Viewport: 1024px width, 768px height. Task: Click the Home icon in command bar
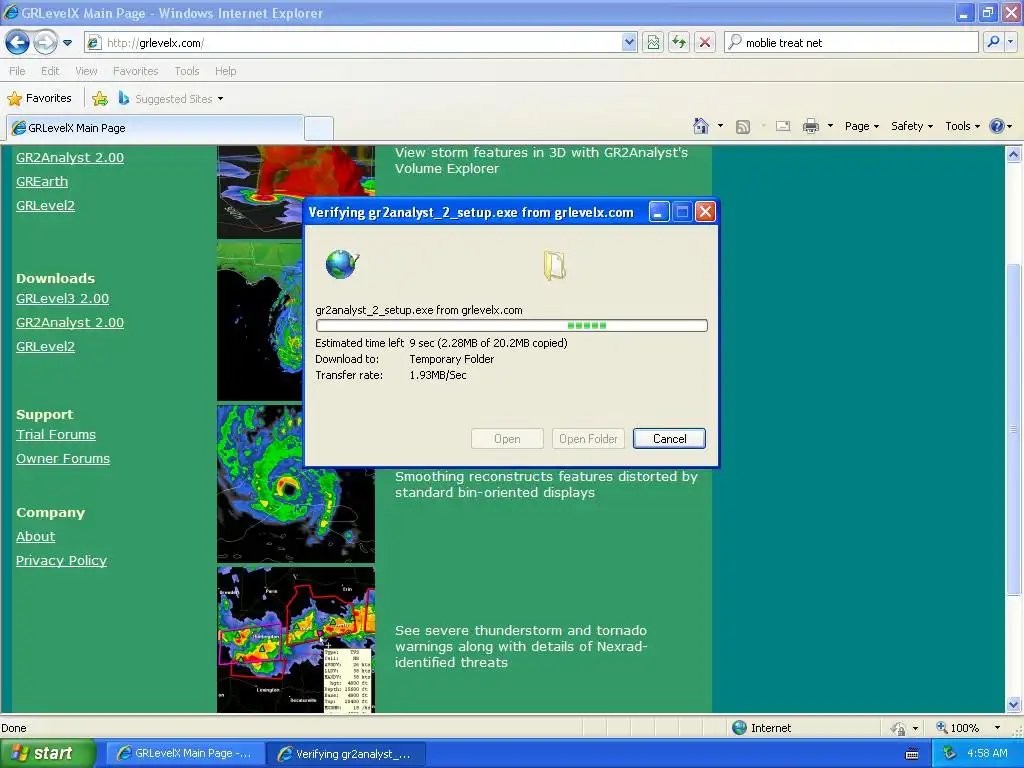pyautogui.click(x=701, y=126)
